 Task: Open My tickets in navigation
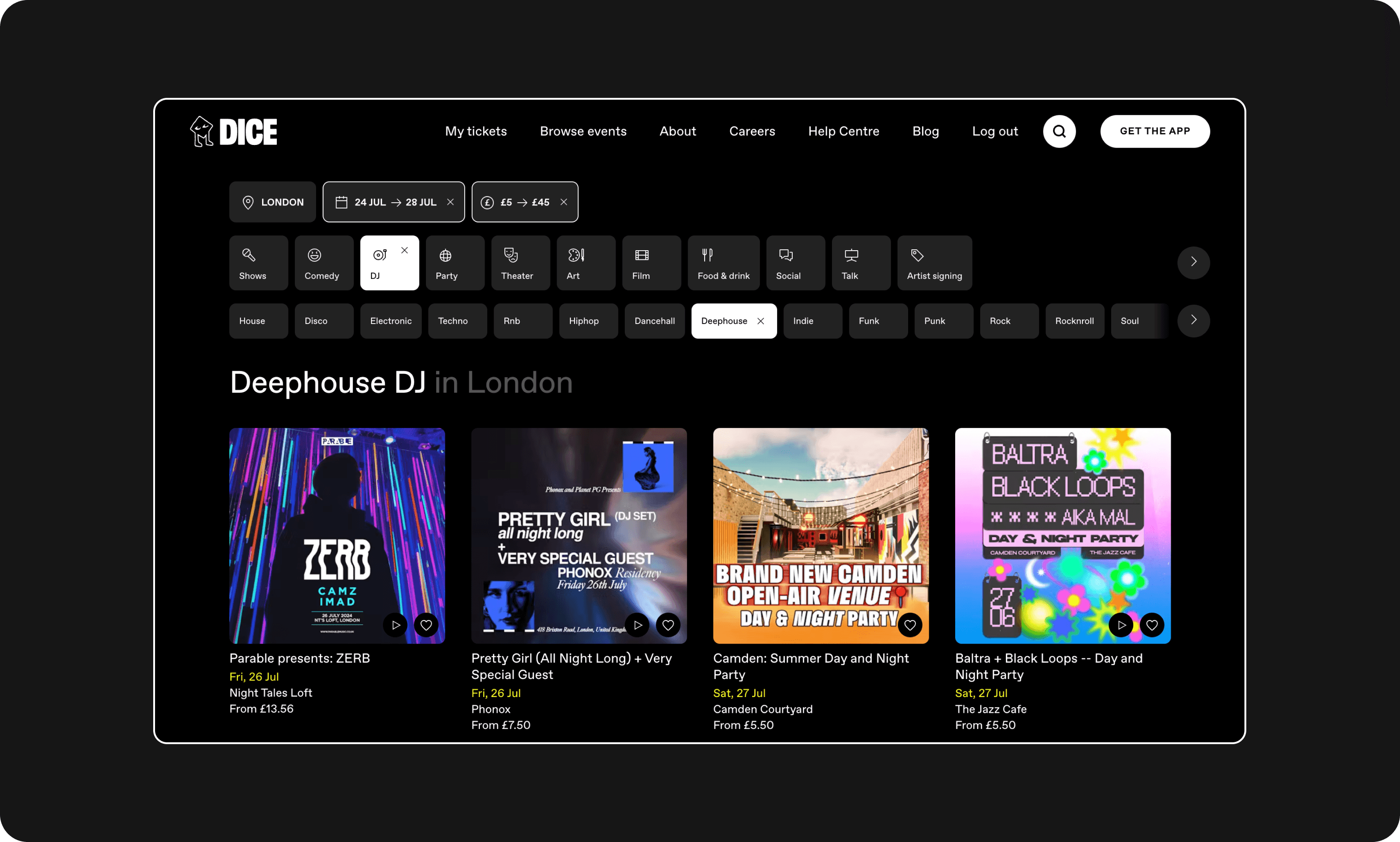click(475, 131)
